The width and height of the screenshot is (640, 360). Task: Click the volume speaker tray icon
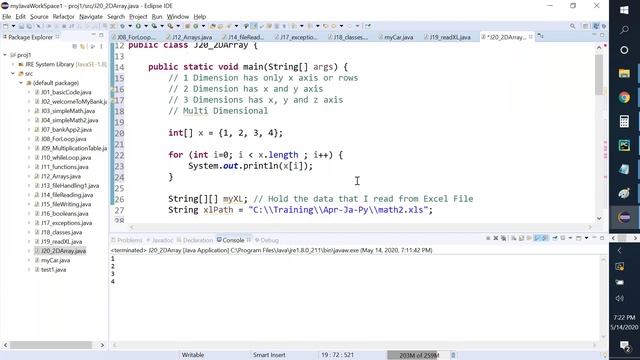(620, 298)
